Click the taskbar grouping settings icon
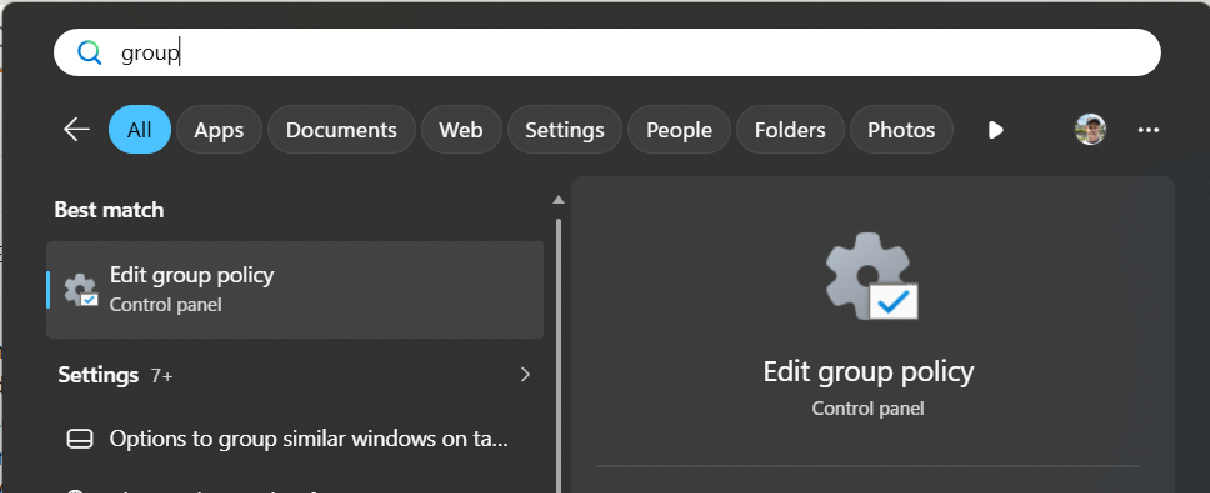This screenshot has height=493, width=1210. [x=80, y=438]
